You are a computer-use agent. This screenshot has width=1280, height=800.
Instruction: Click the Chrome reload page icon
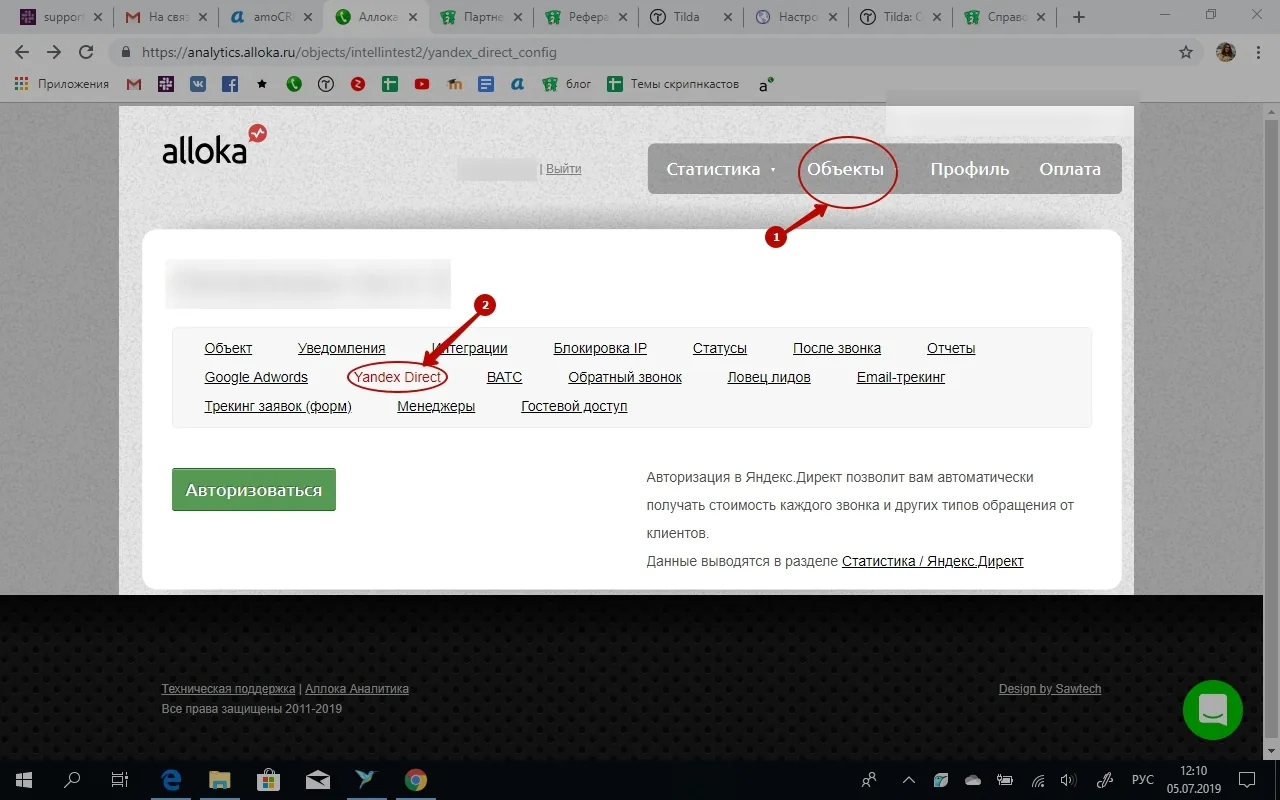click(86, 52)
